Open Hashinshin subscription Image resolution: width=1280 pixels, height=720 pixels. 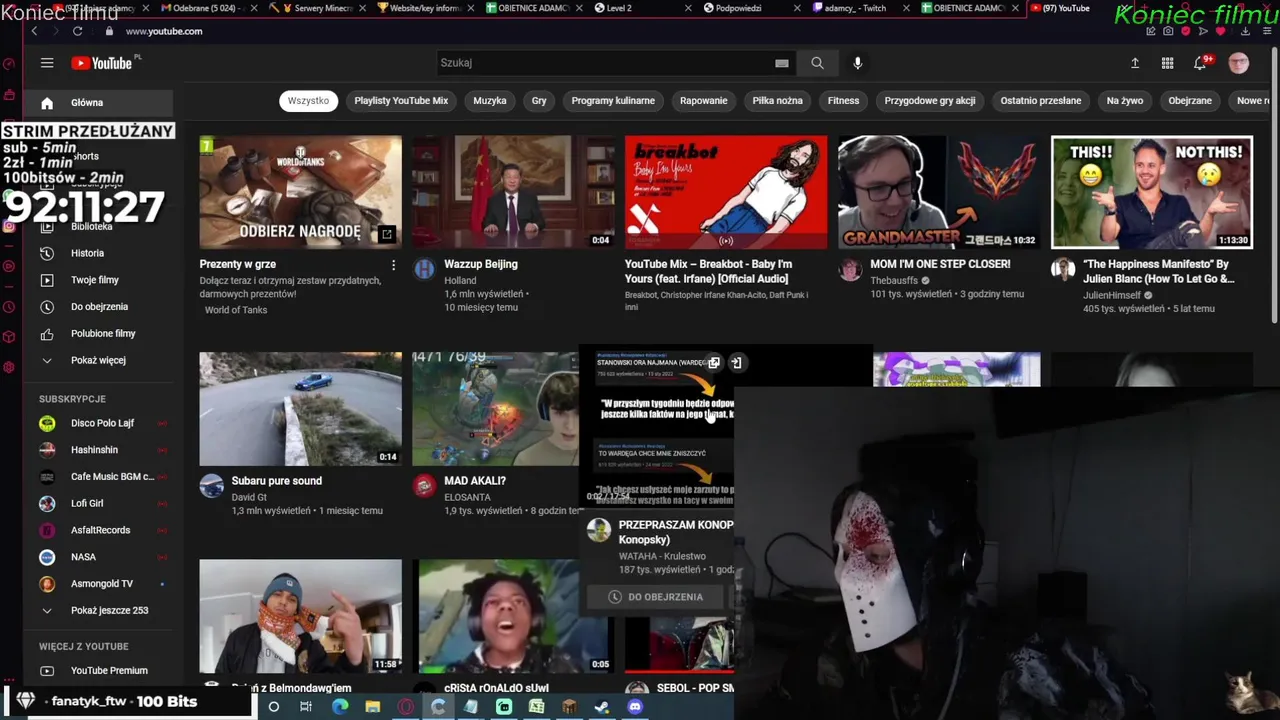(98, 450)
